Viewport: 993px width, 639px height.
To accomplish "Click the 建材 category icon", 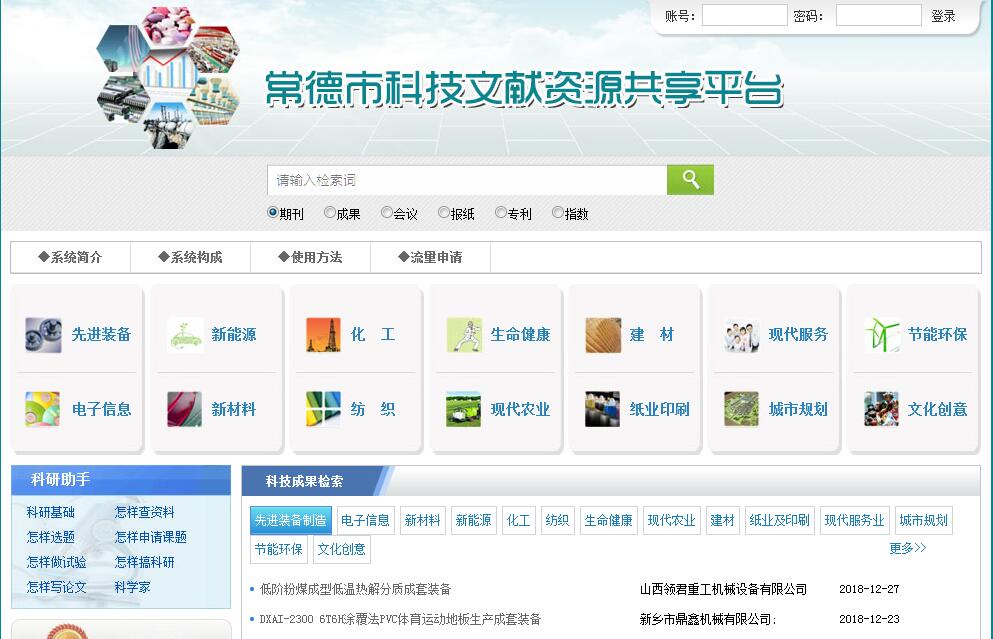I will coord(603,335).
